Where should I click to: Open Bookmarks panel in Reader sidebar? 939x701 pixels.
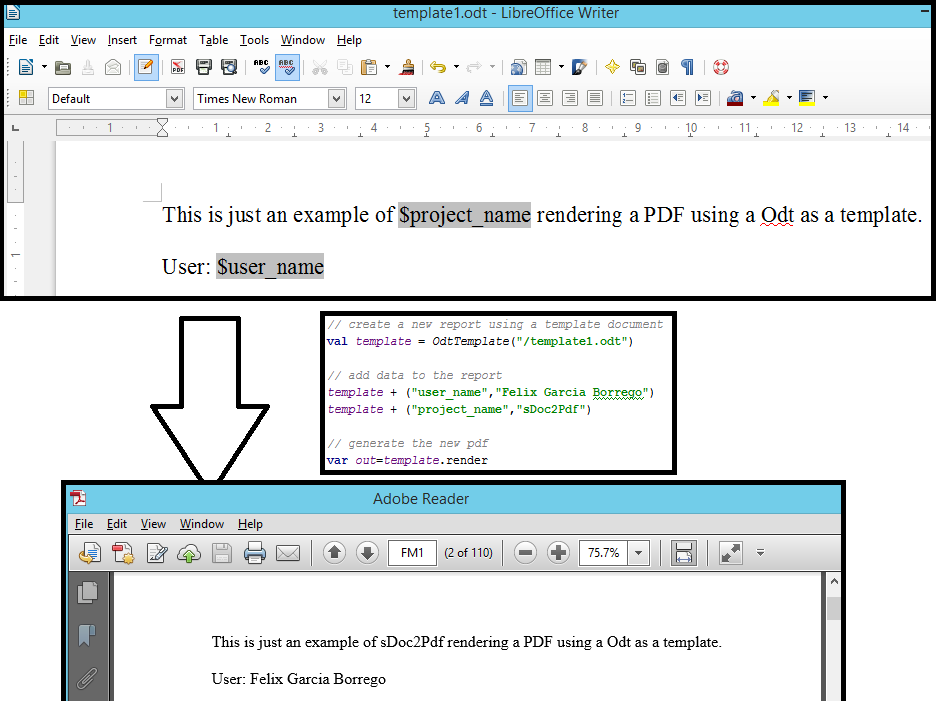click(87, 635)
